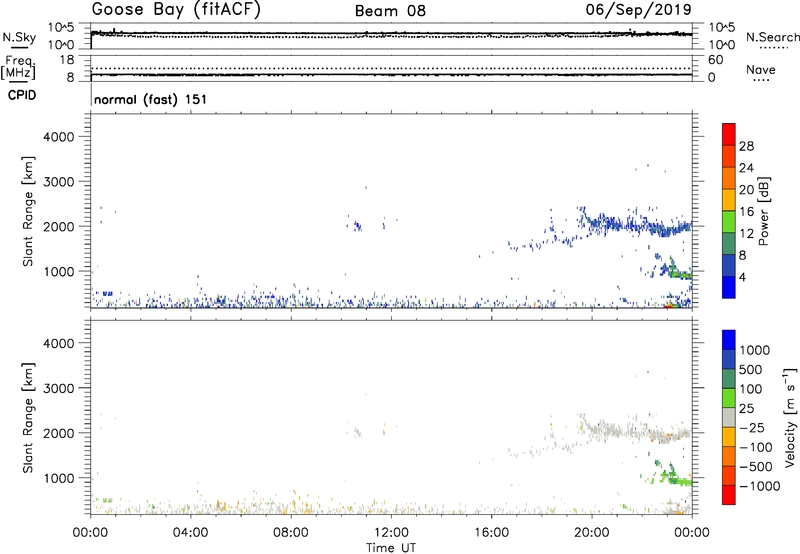The height and width of the screenshot is (554, 800).
Task: Click the power colorbar "12" label
Action: tap(746, 234)
